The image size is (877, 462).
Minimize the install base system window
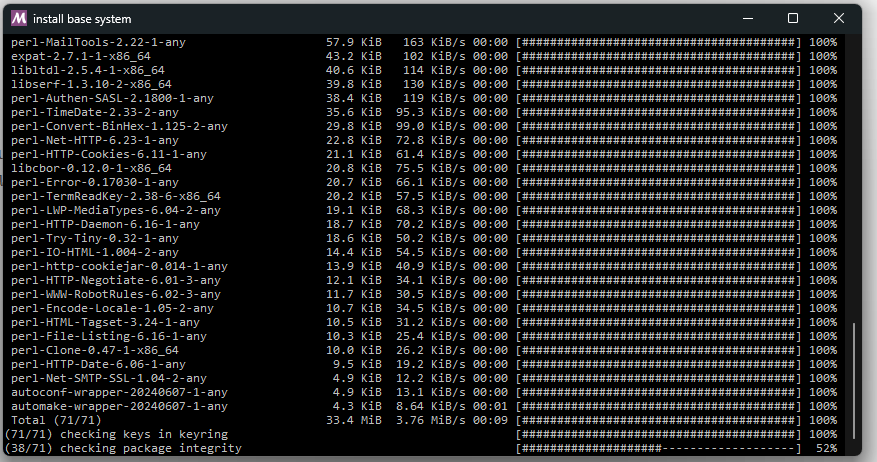click(x=748, y=18)
